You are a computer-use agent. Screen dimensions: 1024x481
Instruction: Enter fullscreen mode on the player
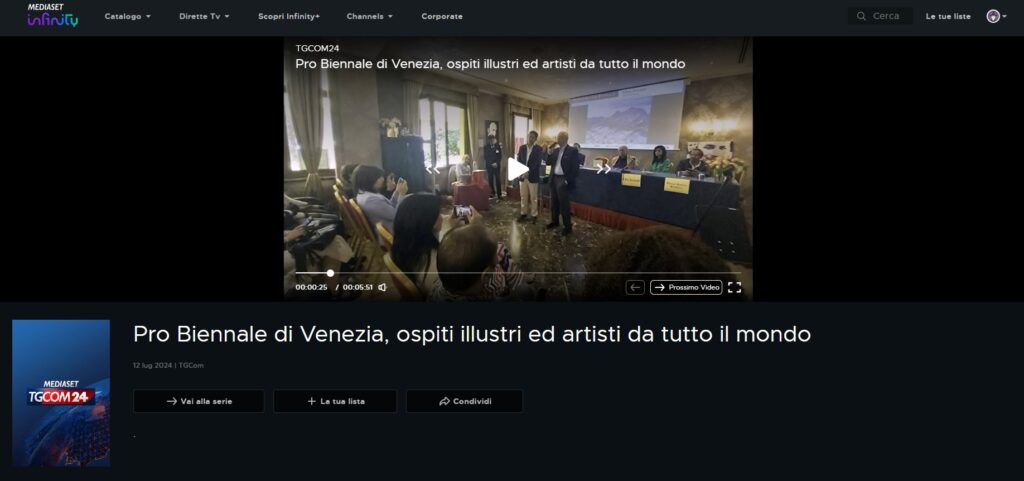click(734, 287)
